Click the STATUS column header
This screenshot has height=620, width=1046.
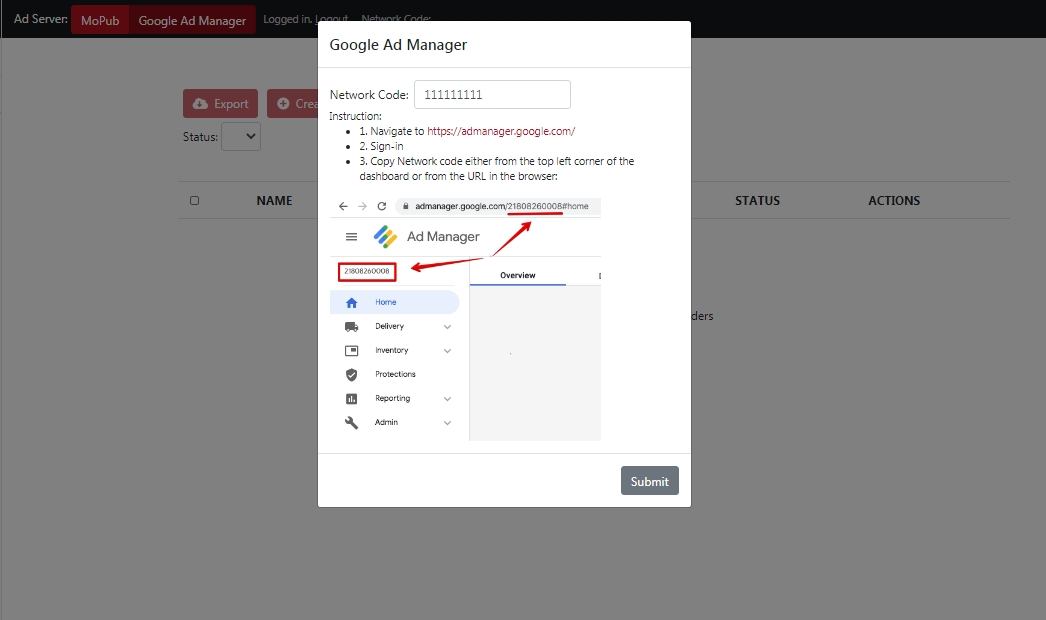[x=757, y=200]
